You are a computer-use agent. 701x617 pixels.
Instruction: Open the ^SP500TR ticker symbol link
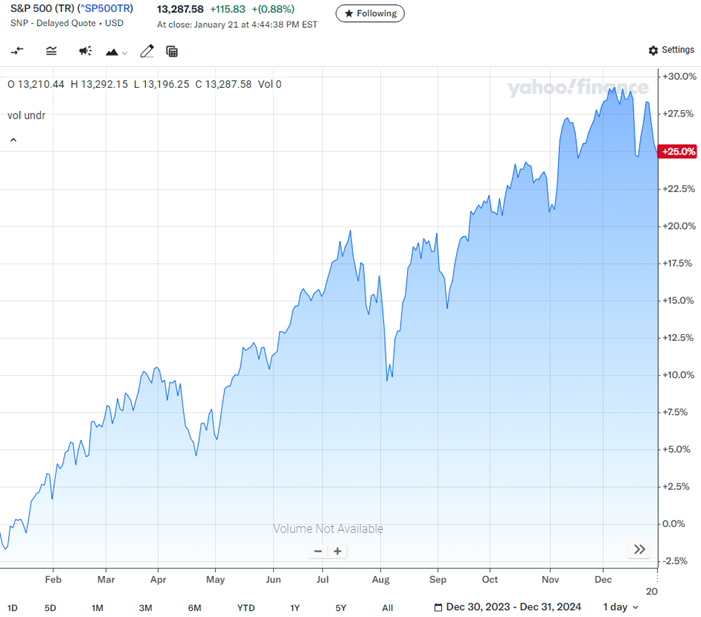click(x=105, y=8)
